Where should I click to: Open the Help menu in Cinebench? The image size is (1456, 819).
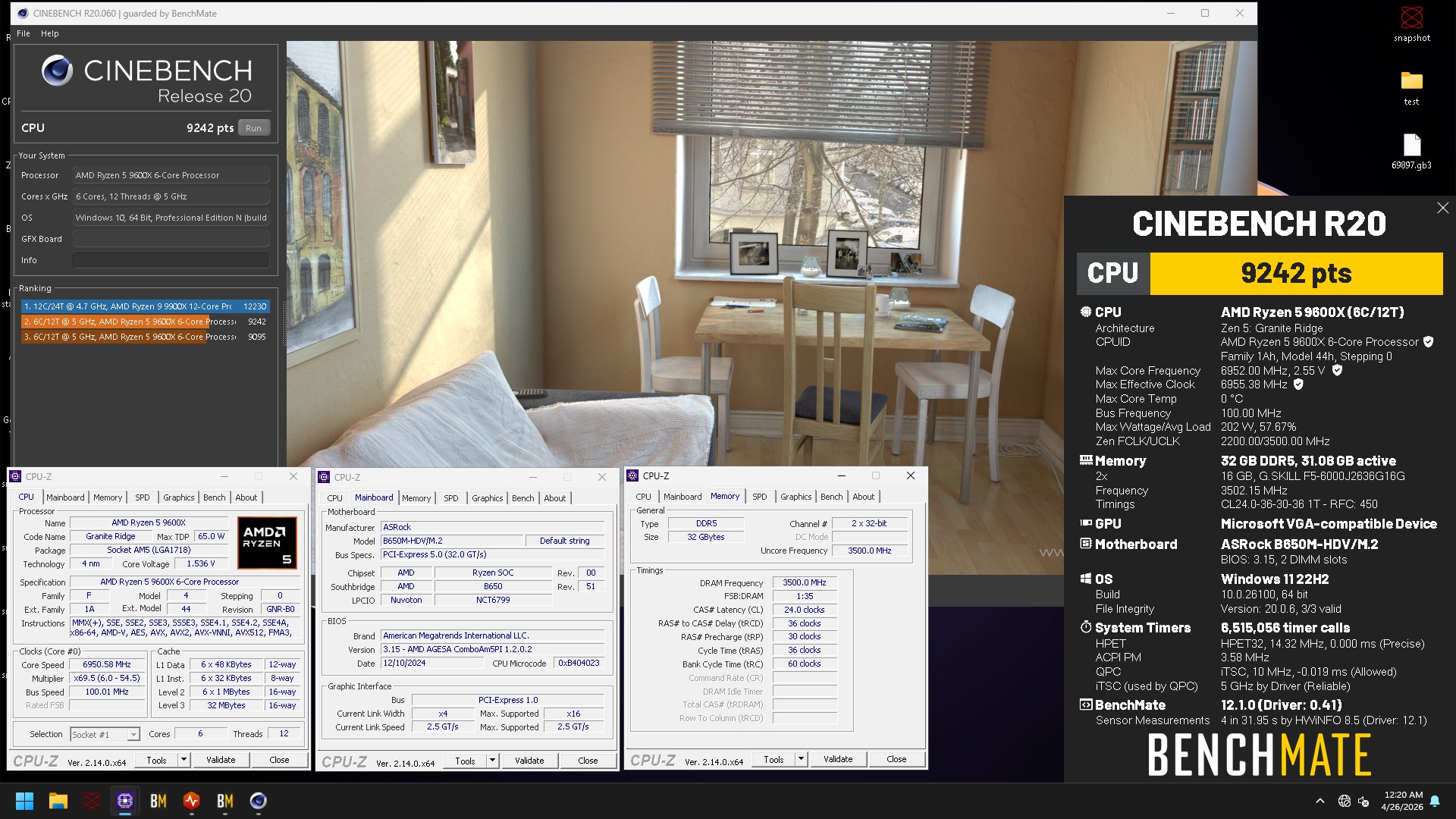50,33
